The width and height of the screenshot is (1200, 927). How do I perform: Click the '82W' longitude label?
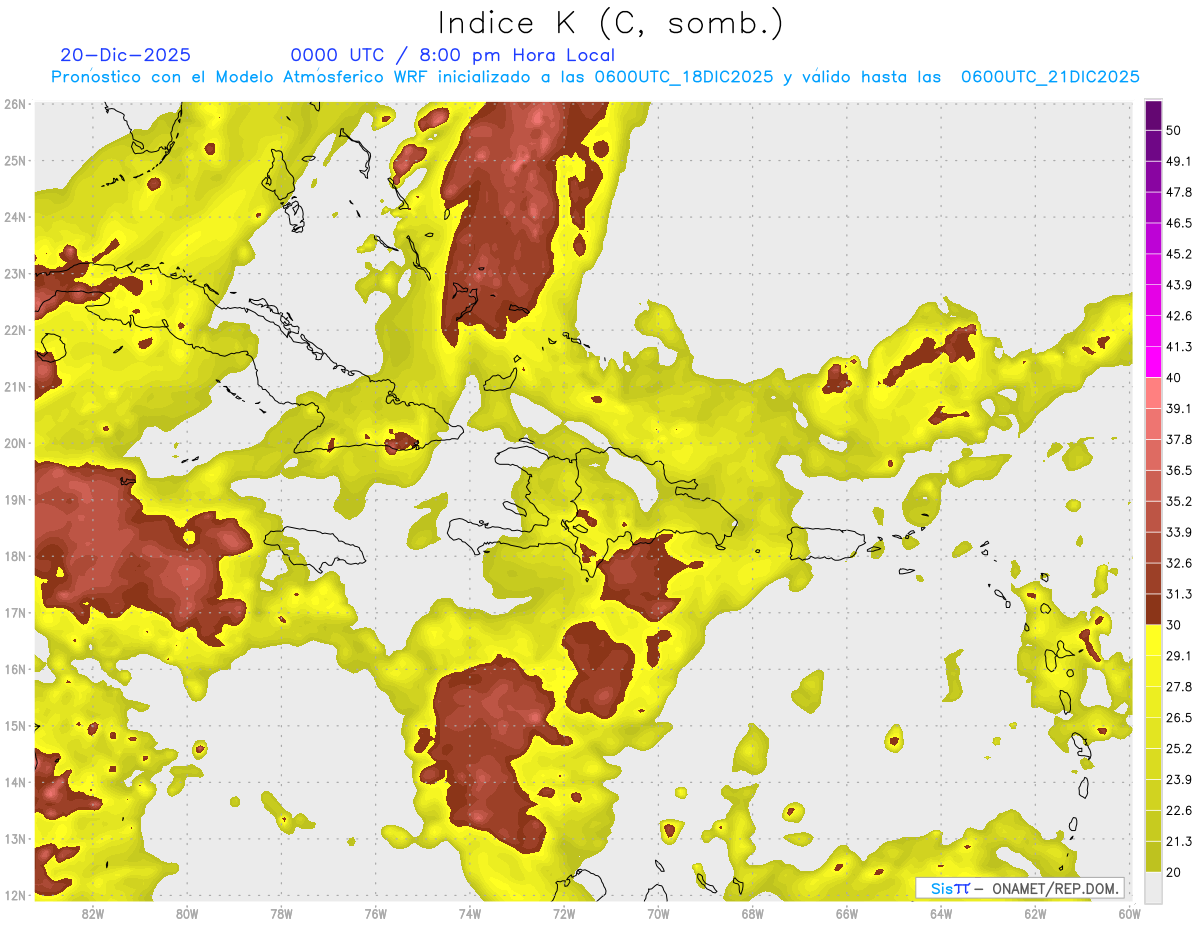pos(93,914)
